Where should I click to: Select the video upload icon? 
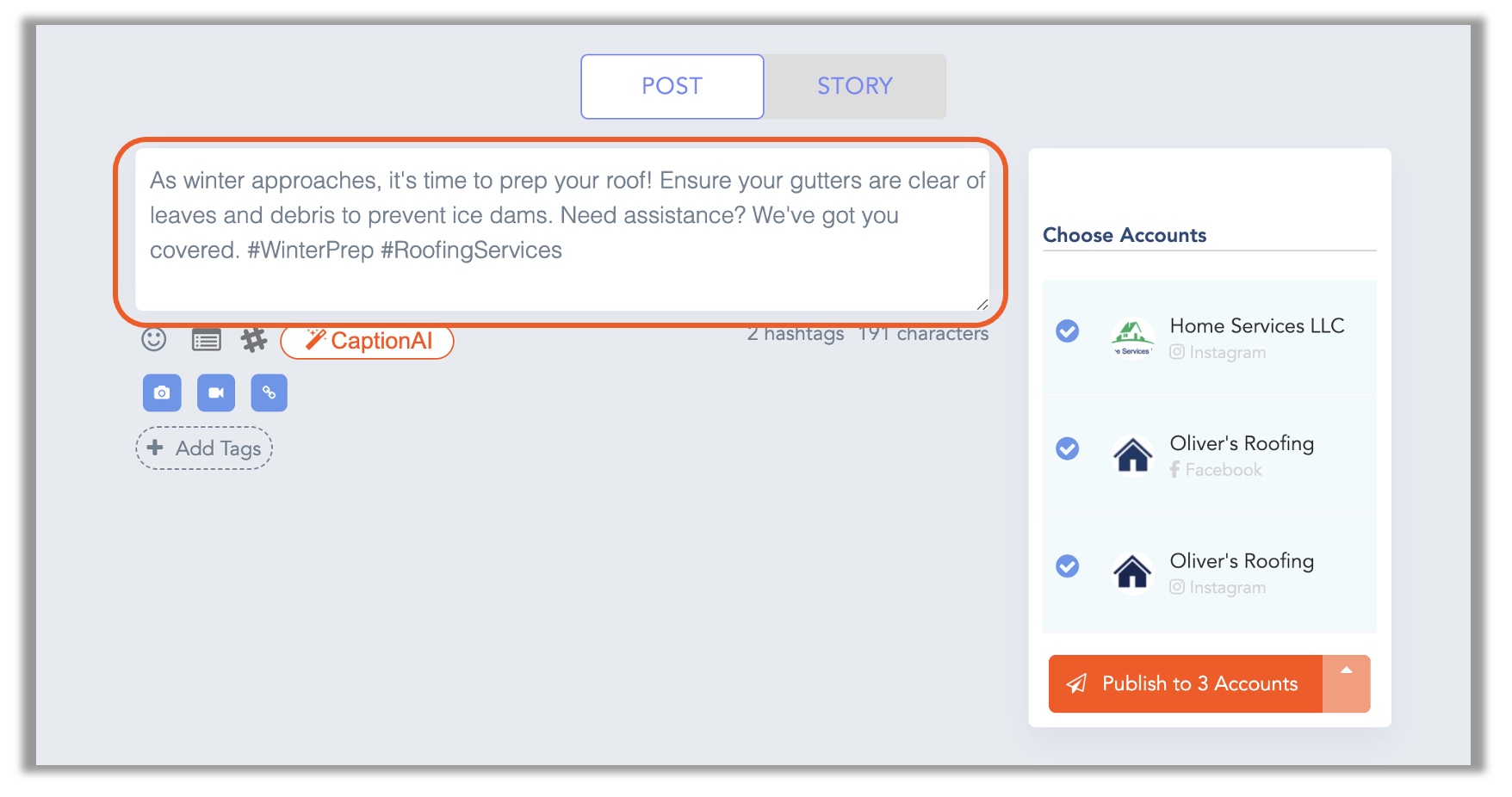coord(215,393)
